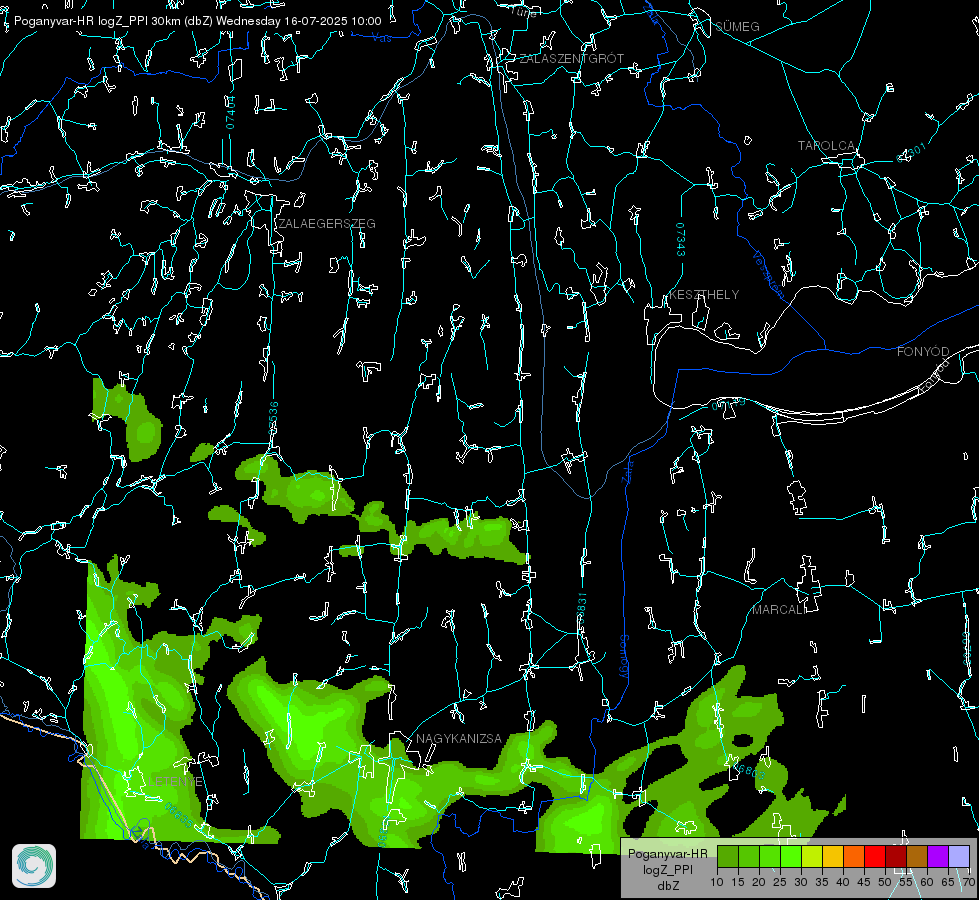Click the KESZTHELY city label
This screenshot has width=979, height=900.
[704, 294]
